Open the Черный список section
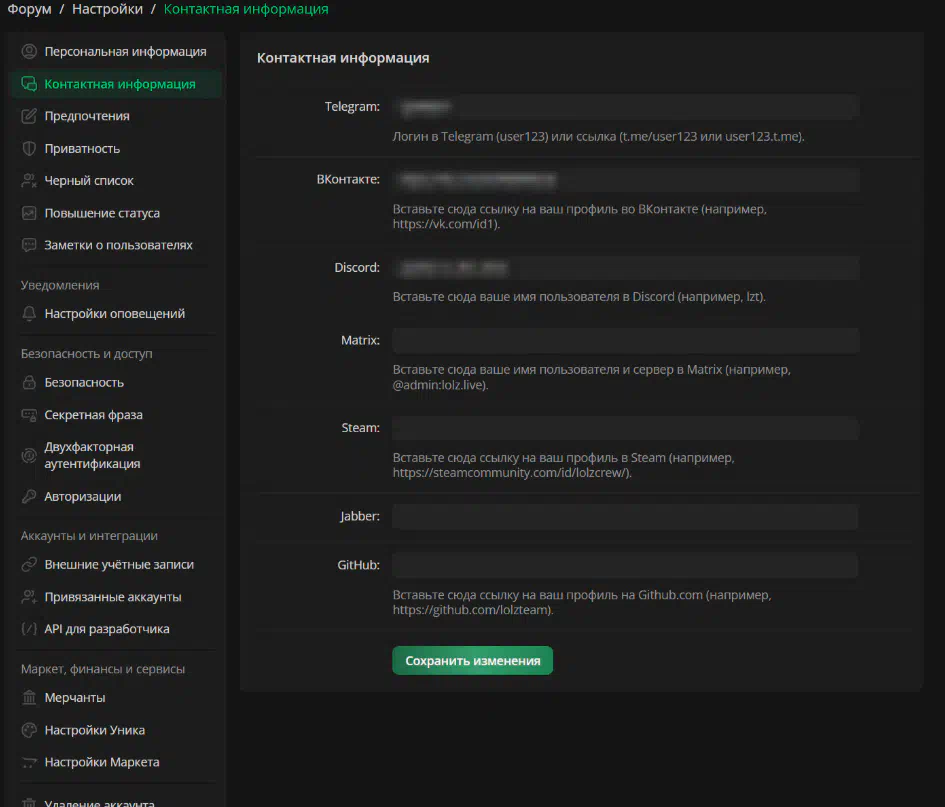 click(x=89, y=181)
